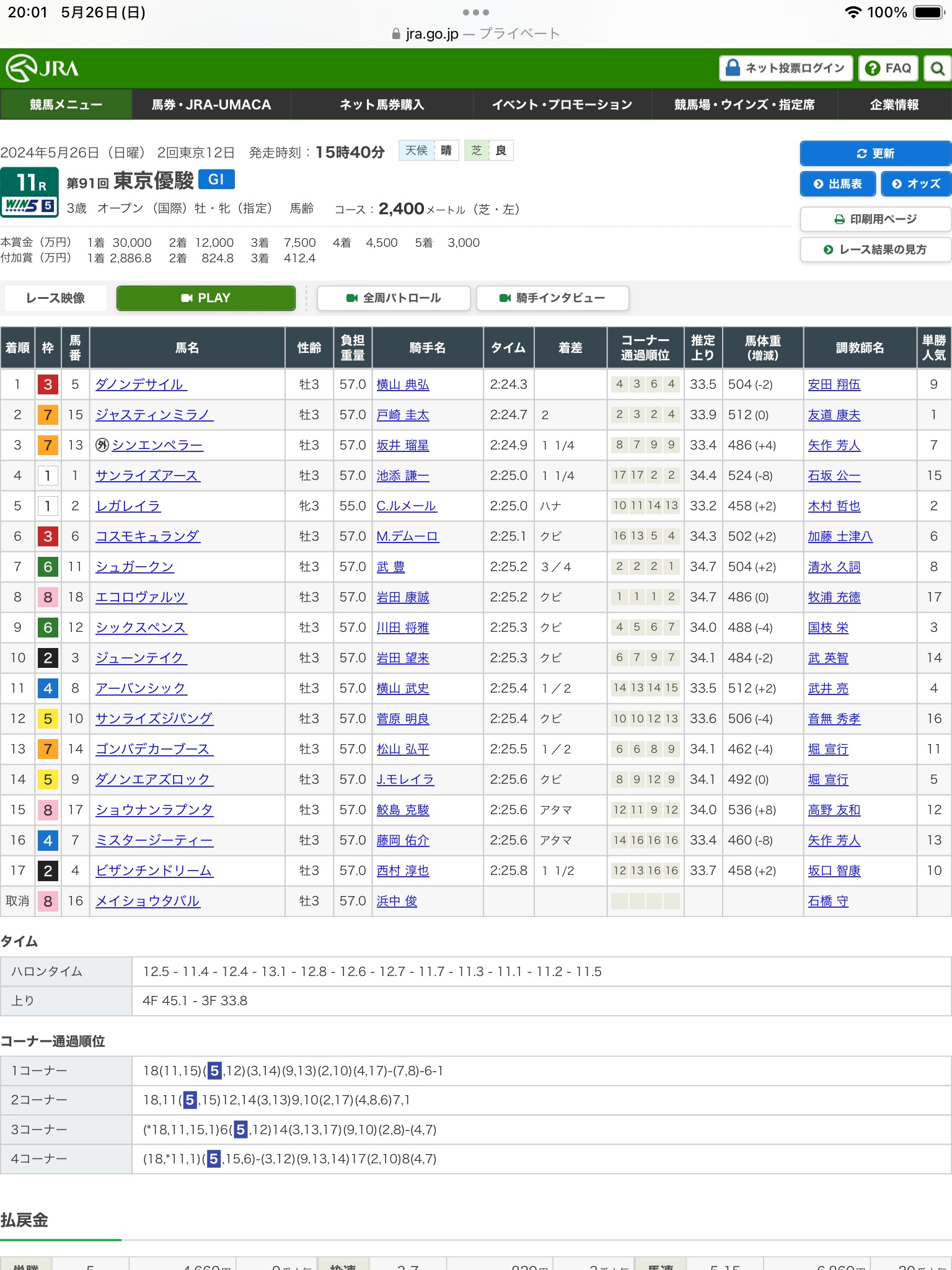Open horse link エコロヴァルツ
This screenshot has height=1270, width=952.
[x=141, y=597]
